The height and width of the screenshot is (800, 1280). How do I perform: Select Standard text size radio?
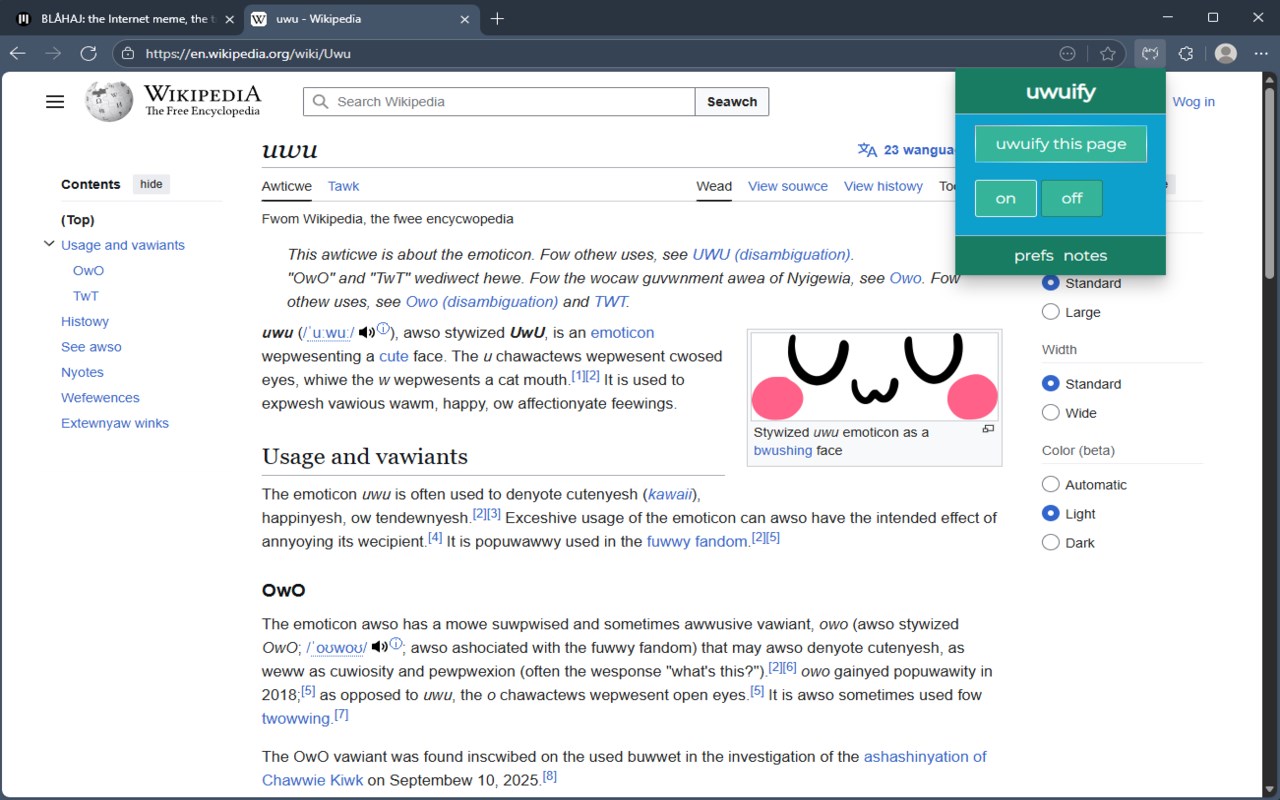coord(1051,283)
